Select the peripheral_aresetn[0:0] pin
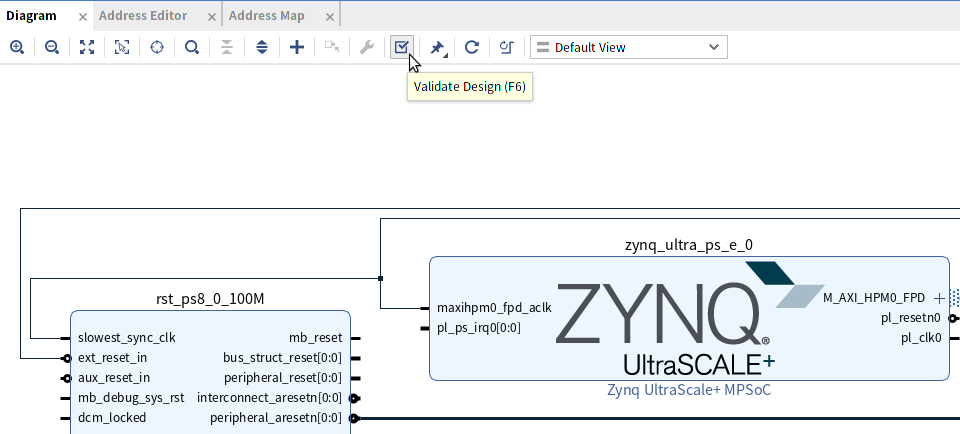This screenshot has width=960, height=434. tap(276, 417)
